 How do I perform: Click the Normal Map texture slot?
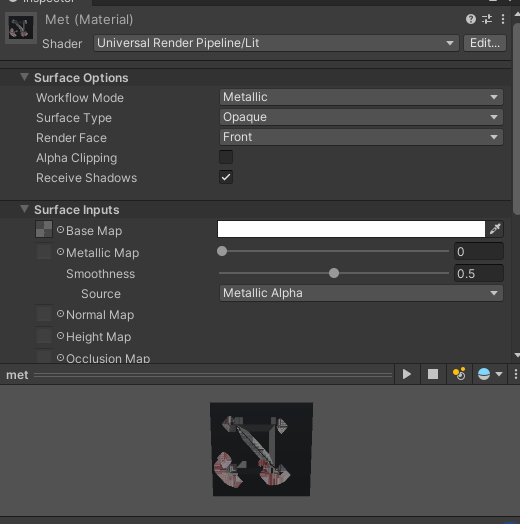coord(44,313)
